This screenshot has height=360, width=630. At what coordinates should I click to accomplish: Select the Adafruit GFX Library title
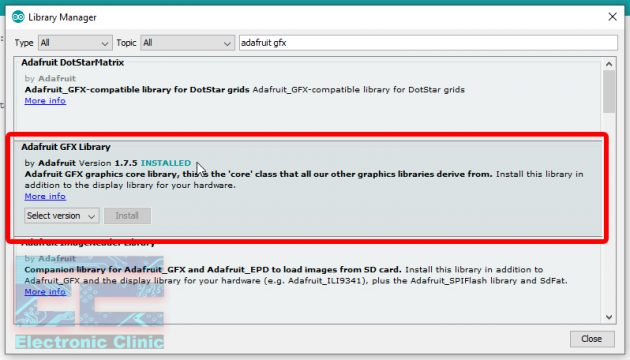66,147
